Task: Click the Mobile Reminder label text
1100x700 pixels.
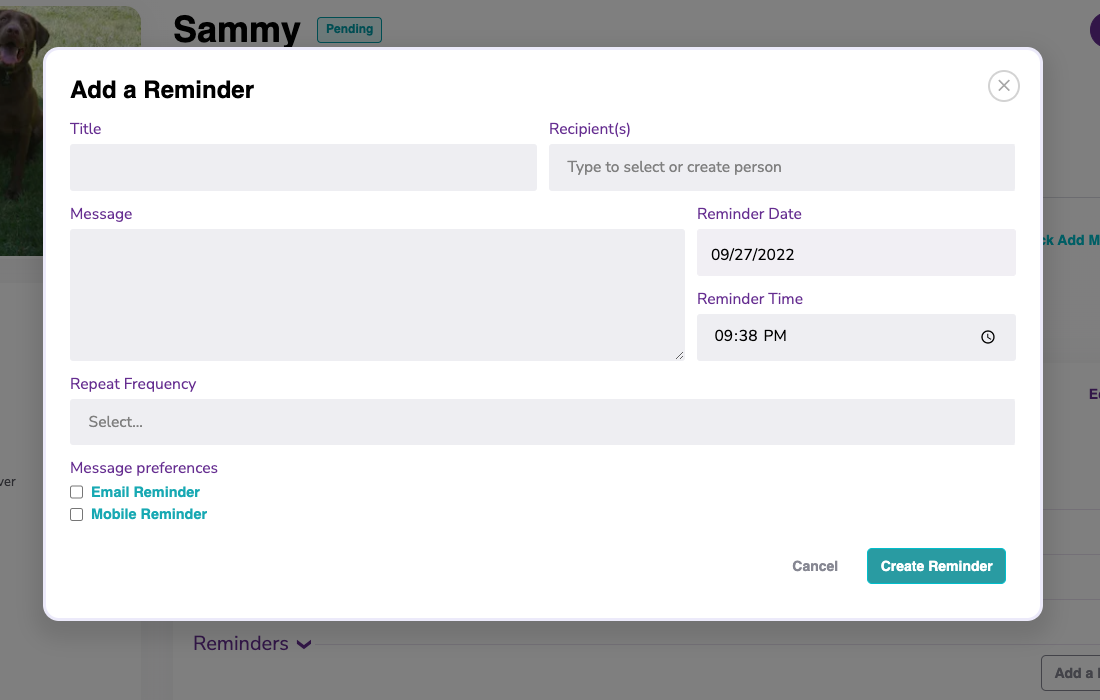Action: pos(149,514)
